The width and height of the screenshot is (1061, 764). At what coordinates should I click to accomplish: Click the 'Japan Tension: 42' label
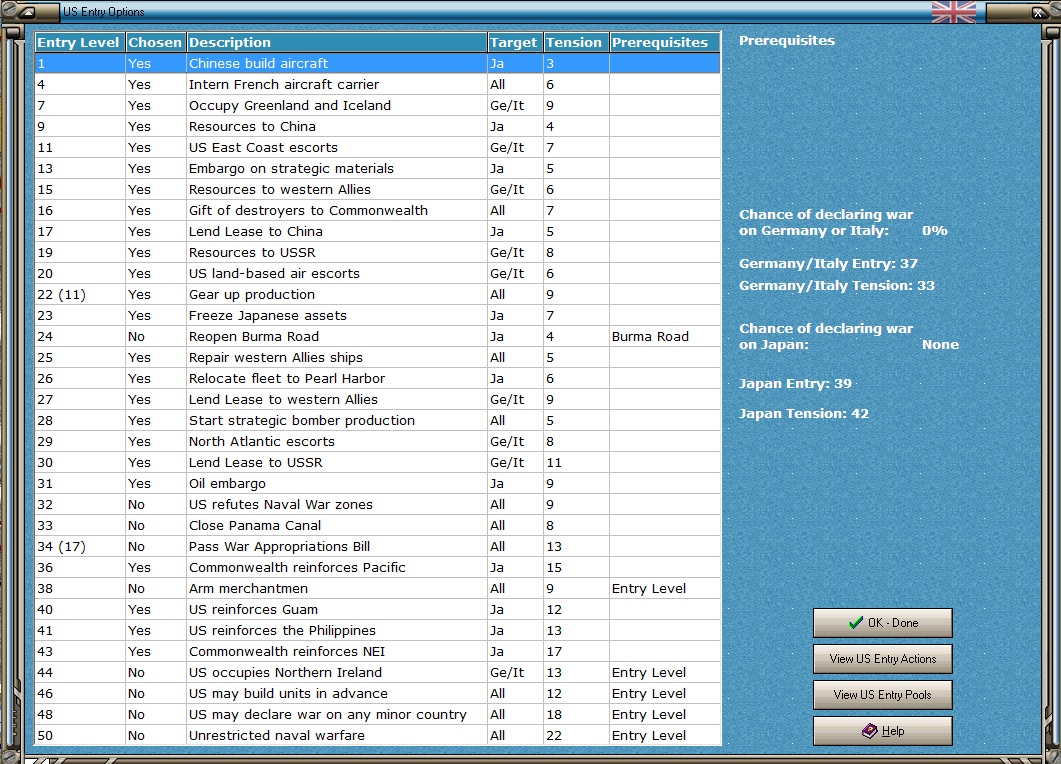coord(804,413)
